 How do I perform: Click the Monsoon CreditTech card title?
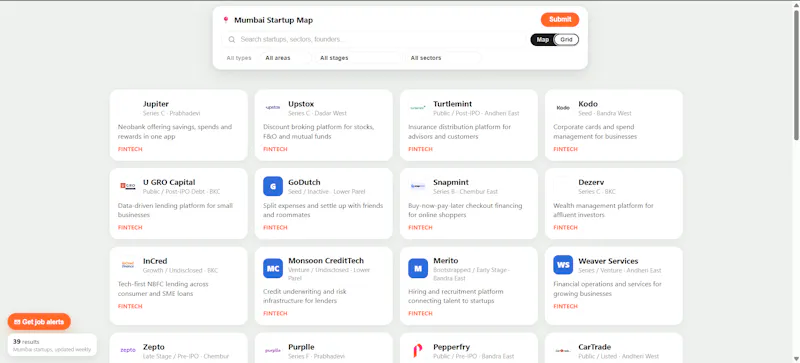326,261
